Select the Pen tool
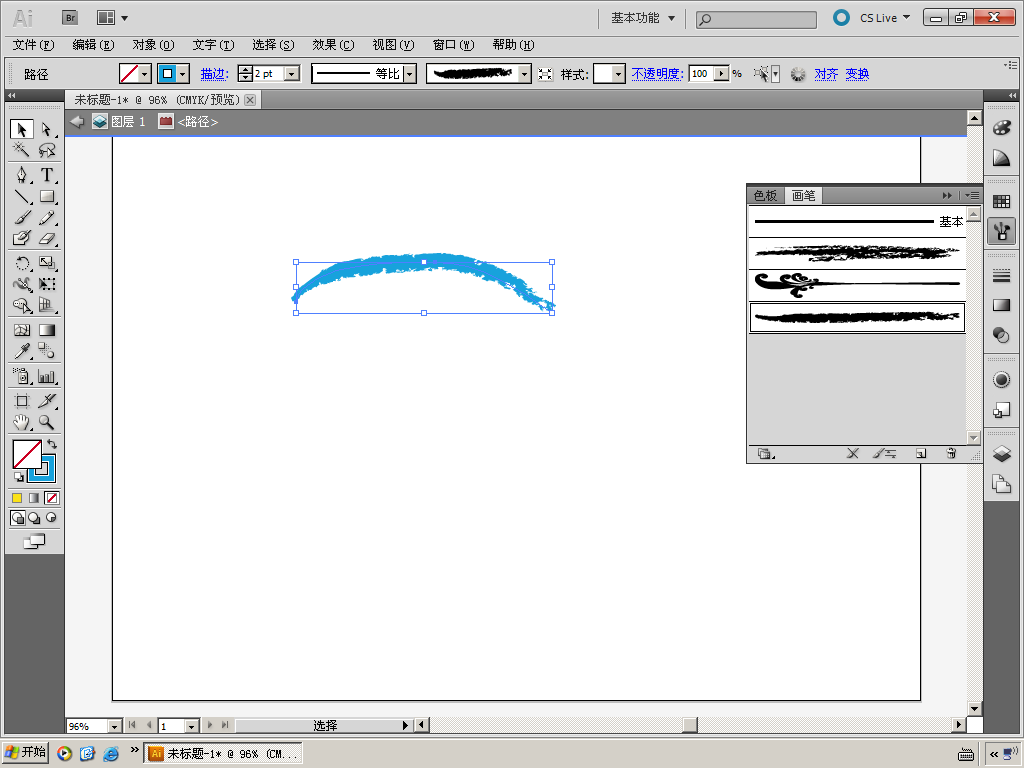Viewport: 1024px width, 768px height. pyautogui.click(x=22, y=174)
